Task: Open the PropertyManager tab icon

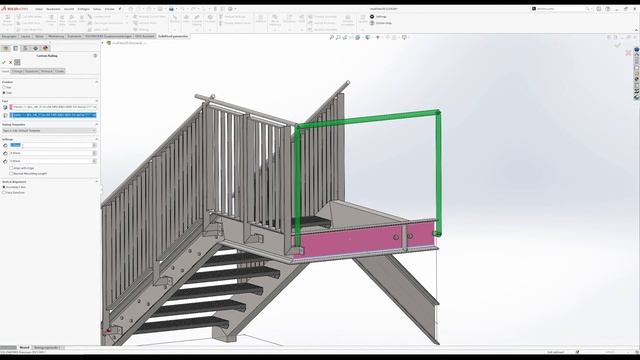Action: (x=16, y=49)
